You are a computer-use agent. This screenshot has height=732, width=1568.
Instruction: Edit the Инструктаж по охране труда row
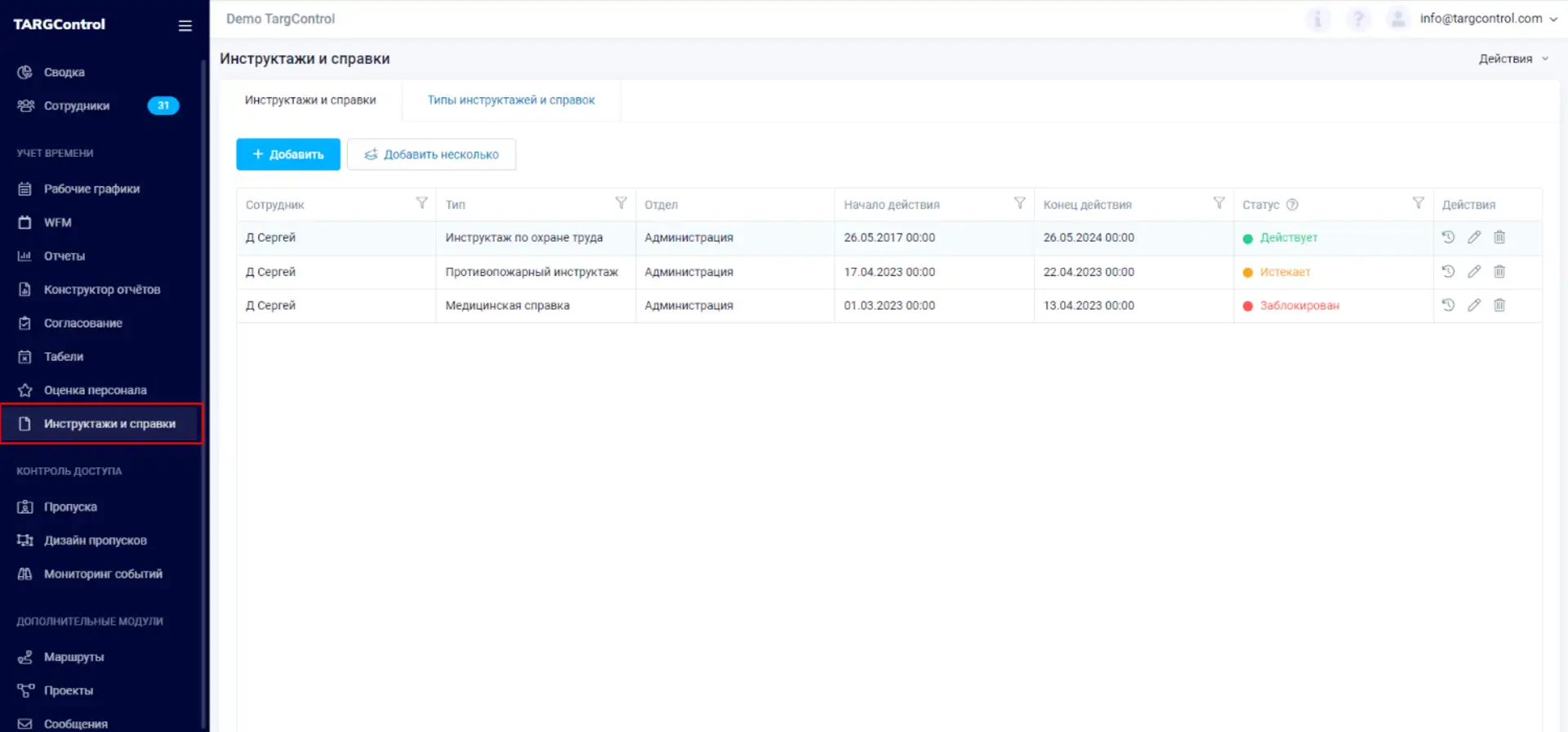pos(1474,237)
